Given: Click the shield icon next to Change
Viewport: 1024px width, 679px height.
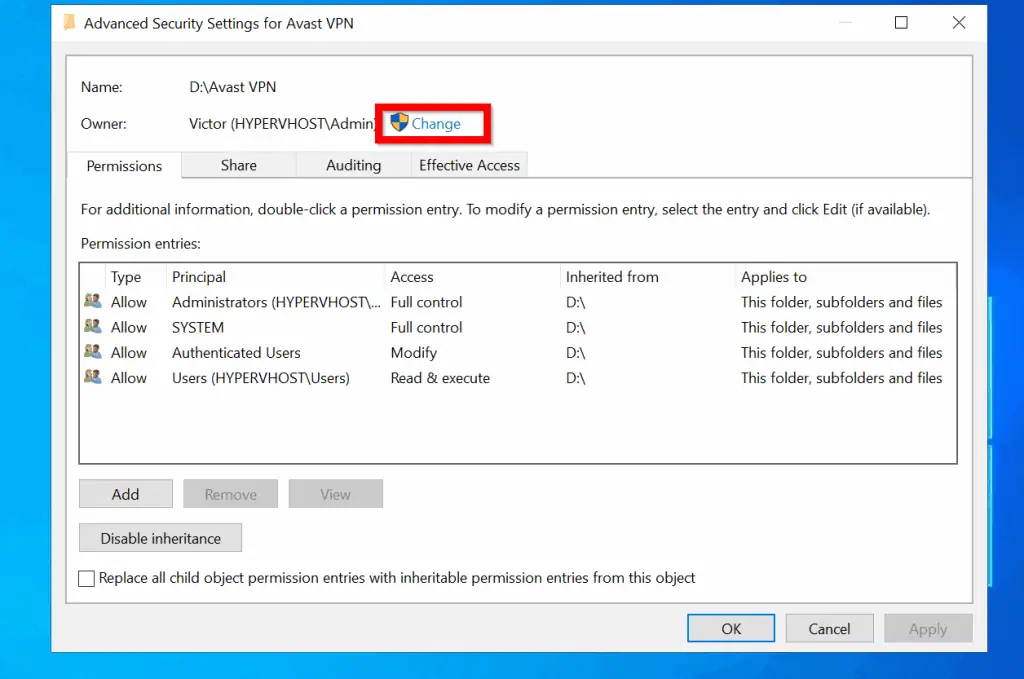Looking at the screenshot, I should [x=399, y=122].
